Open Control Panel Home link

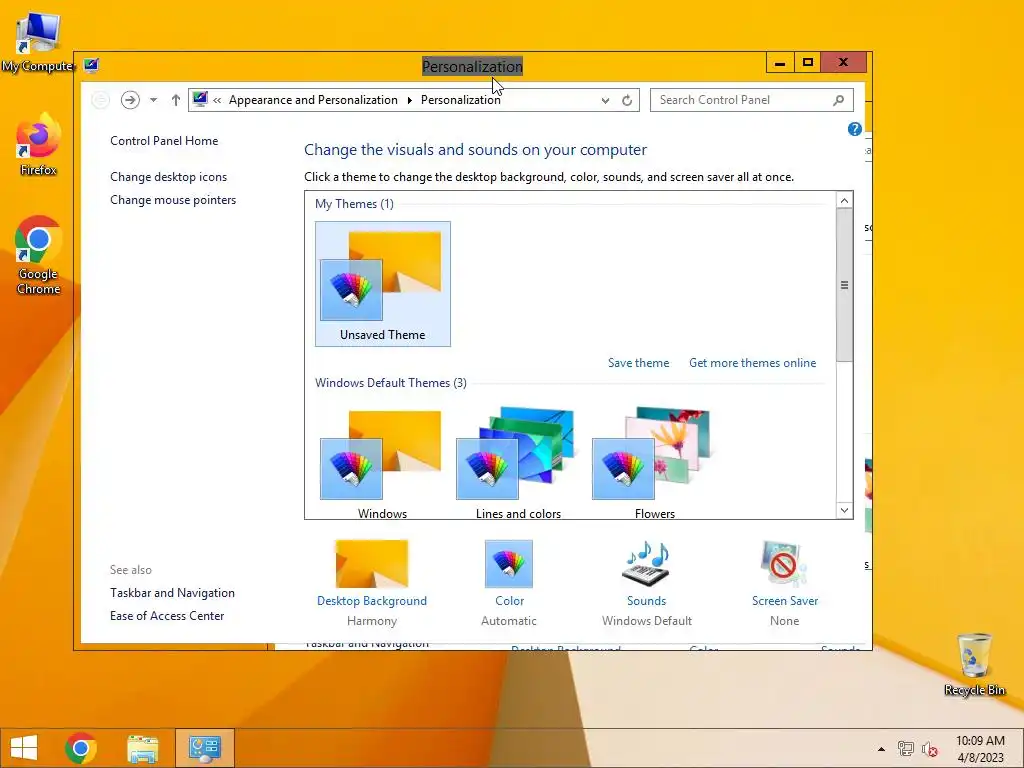(164, 141)
